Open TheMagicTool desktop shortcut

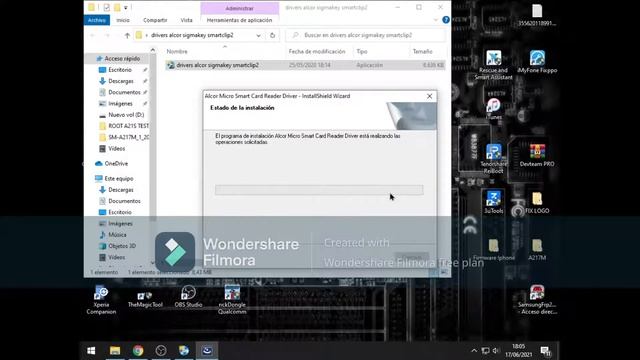[145, 299]
